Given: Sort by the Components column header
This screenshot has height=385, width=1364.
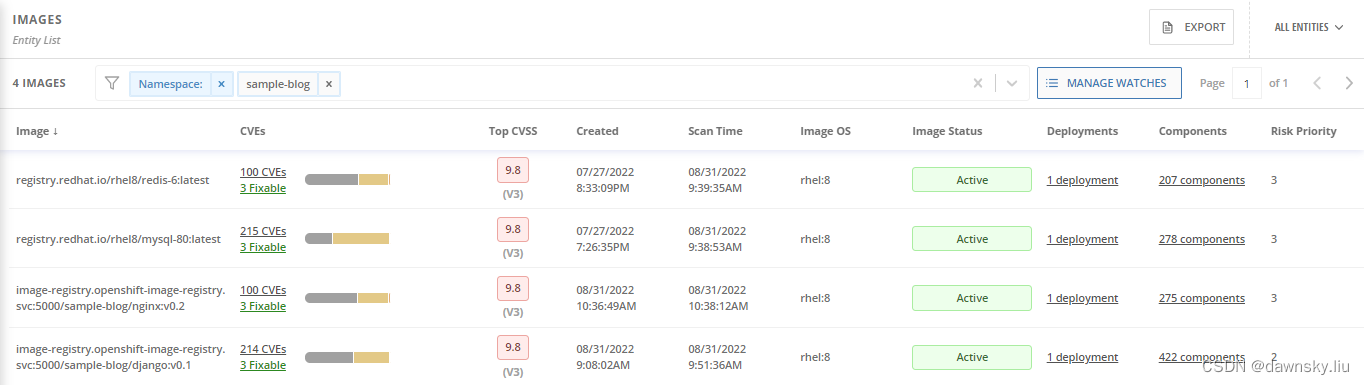Looking at the screenshot, I should click(x=1193, y=131).
